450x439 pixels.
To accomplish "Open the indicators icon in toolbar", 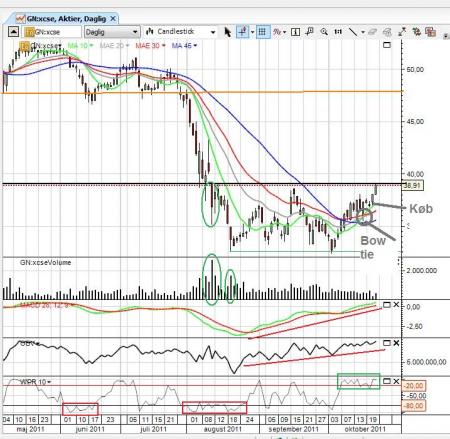I will [277, 32].
